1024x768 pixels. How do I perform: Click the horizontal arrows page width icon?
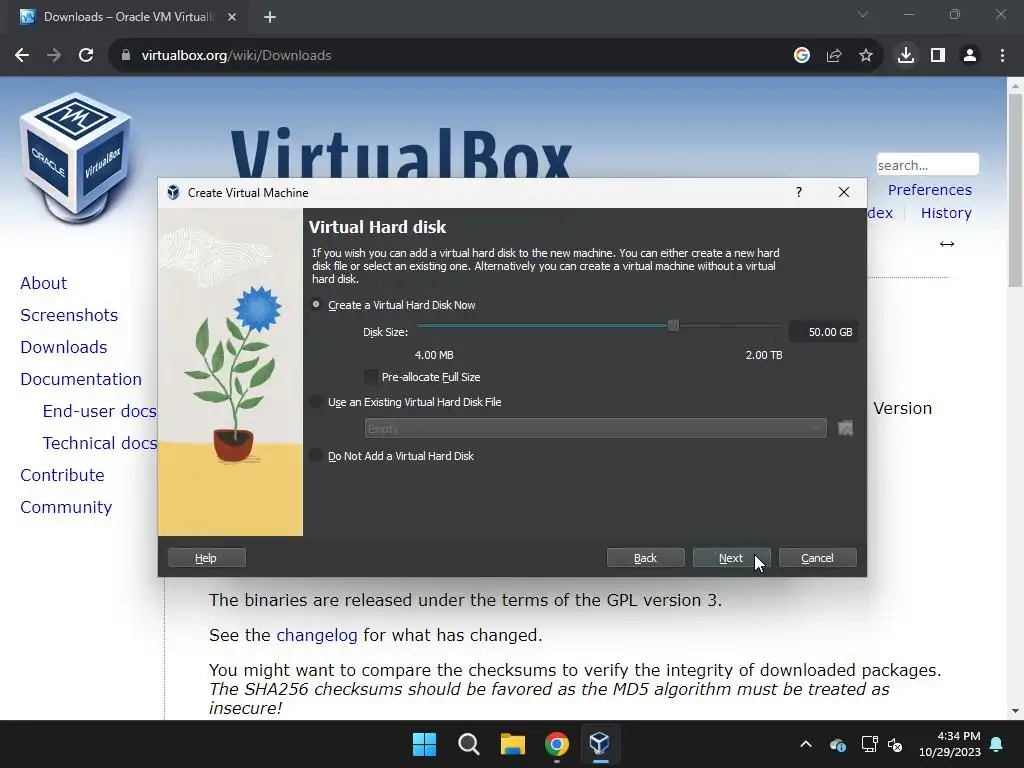pos(947,244)
